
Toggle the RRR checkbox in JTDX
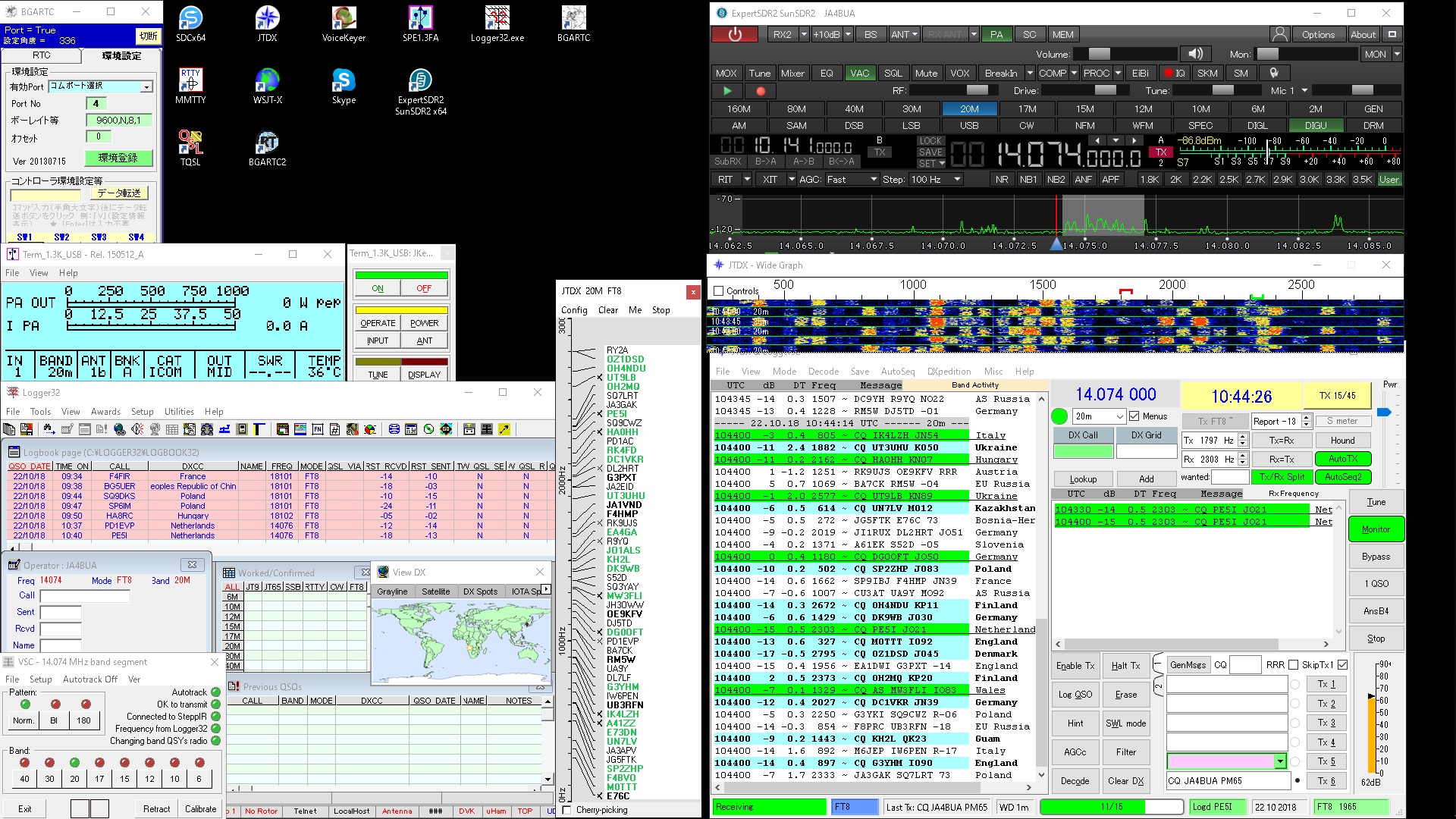[1294, 664]
